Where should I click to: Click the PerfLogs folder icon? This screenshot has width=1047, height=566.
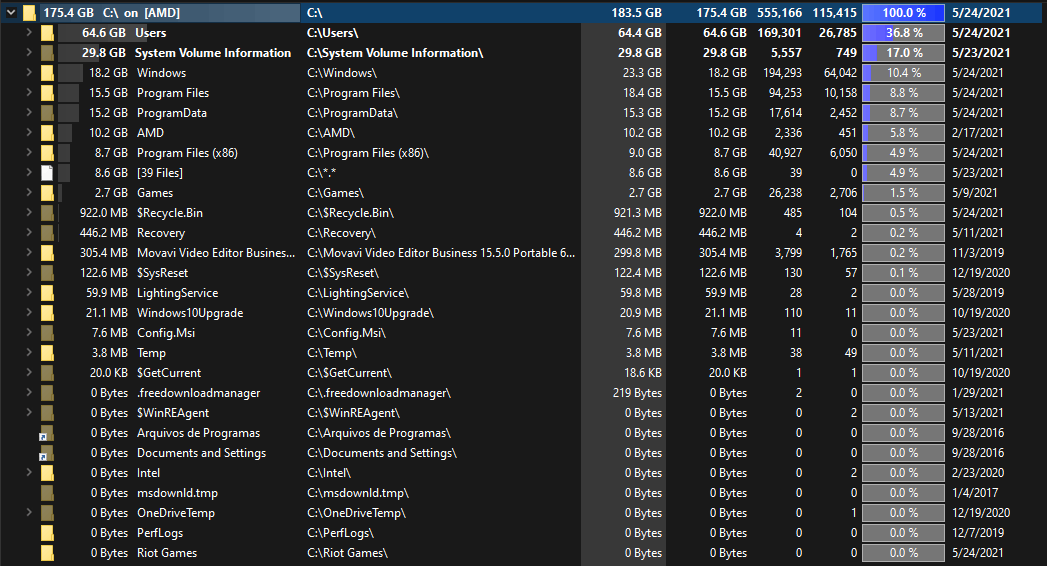point(47,533)
